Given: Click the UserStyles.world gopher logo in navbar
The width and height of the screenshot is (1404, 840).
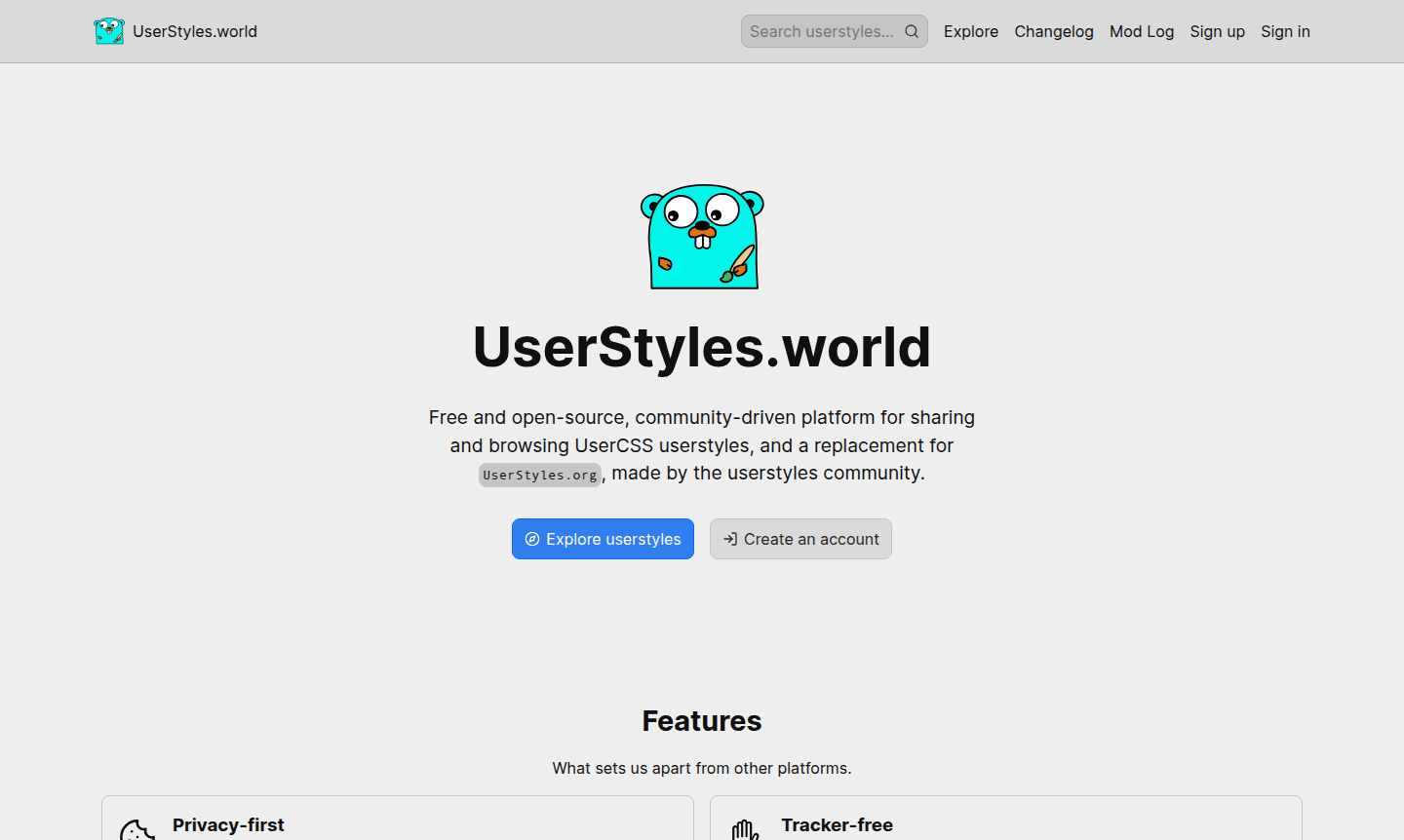Looking at the screenshot, I should point(110,30).
